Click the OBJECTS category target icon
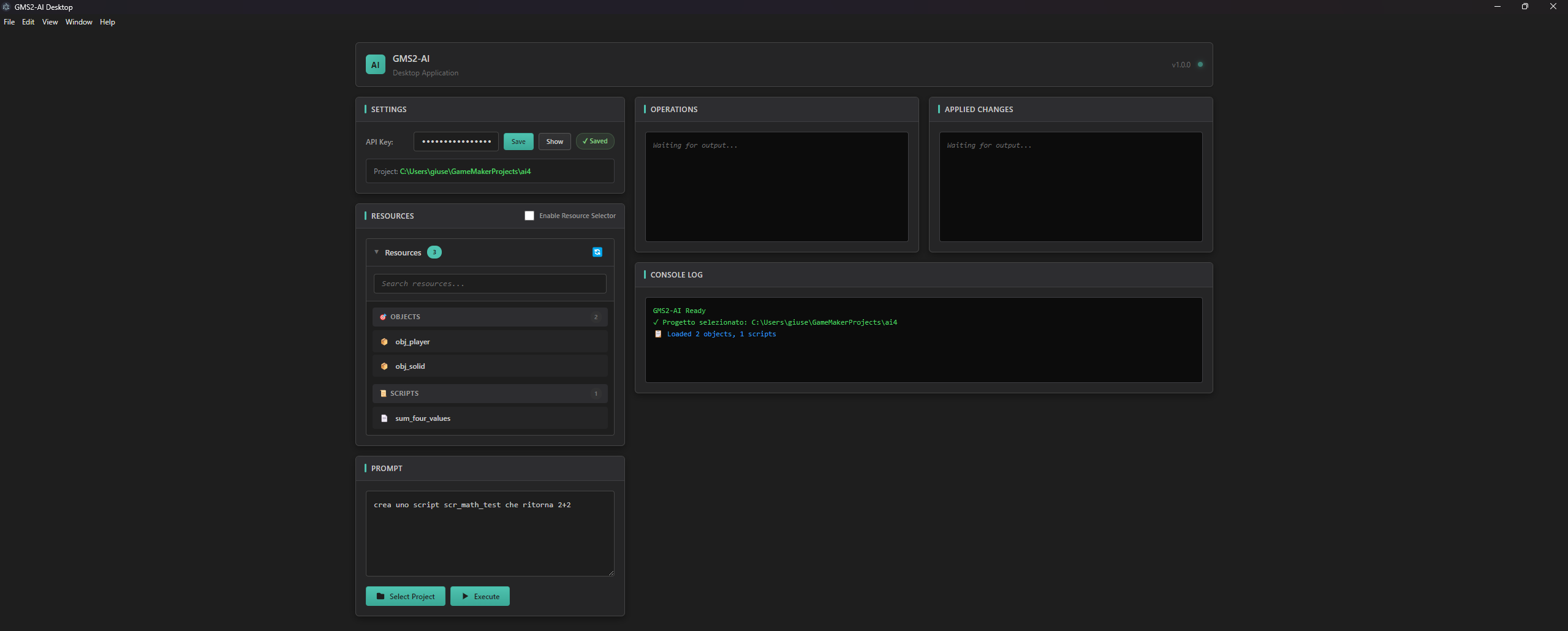 pyautogui.click(x=383, y=317)
